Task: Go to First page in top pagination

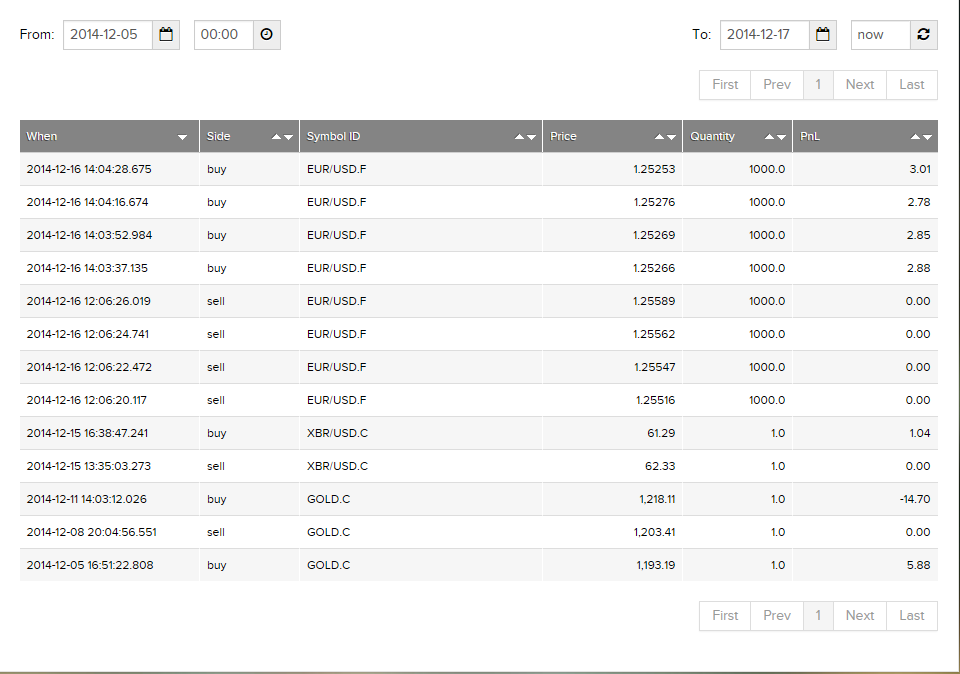Action: (725, 85)
